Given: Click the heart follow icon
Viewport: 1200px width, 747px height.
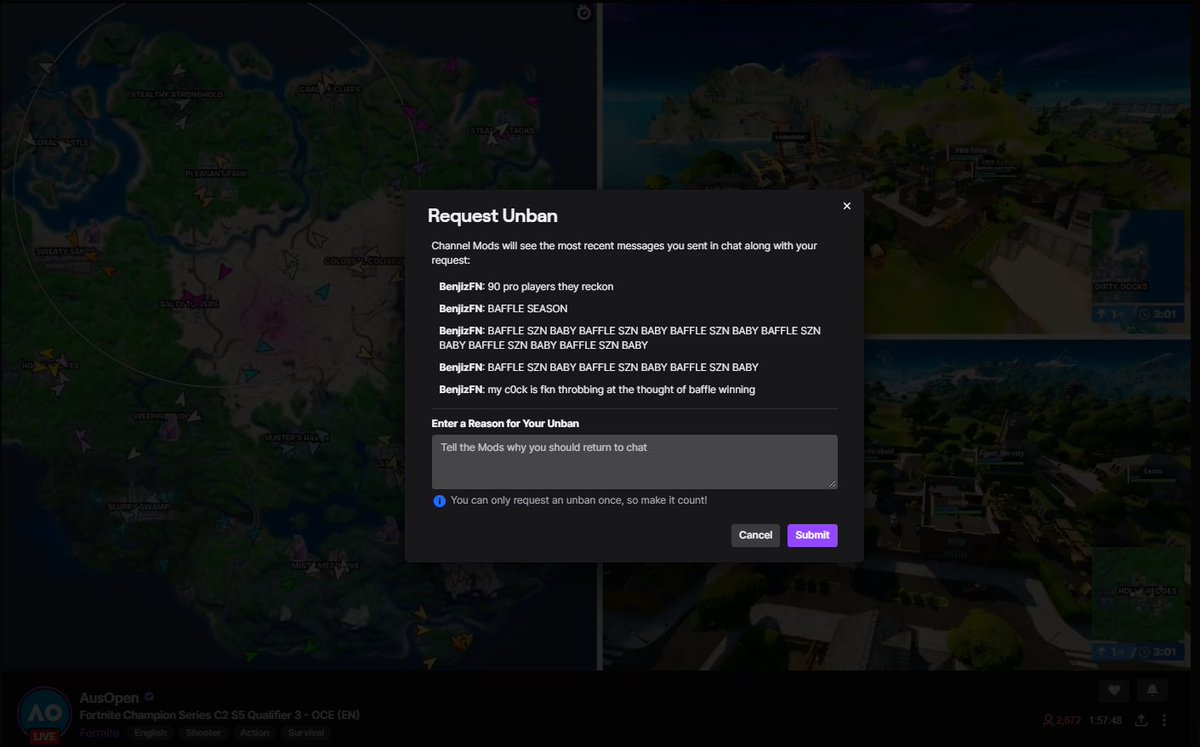Looking at the screenshot, I should [1113, 690].
